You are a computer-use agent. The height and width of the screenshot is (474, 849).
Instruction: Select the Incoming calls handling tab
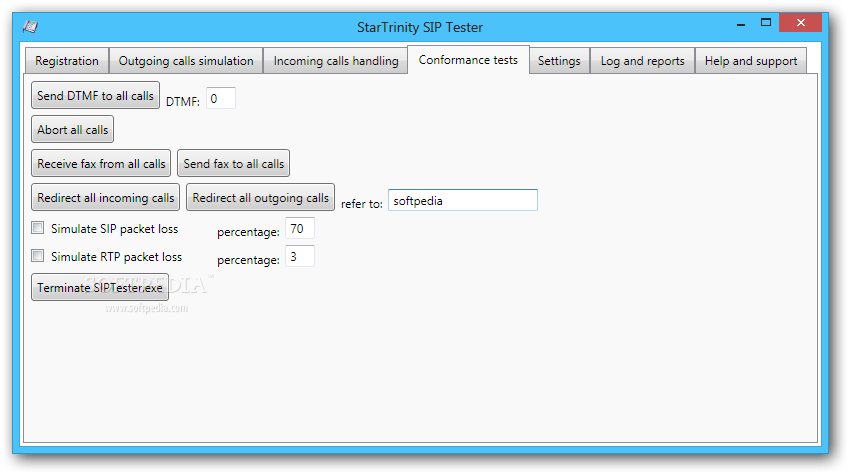point(336,61)
